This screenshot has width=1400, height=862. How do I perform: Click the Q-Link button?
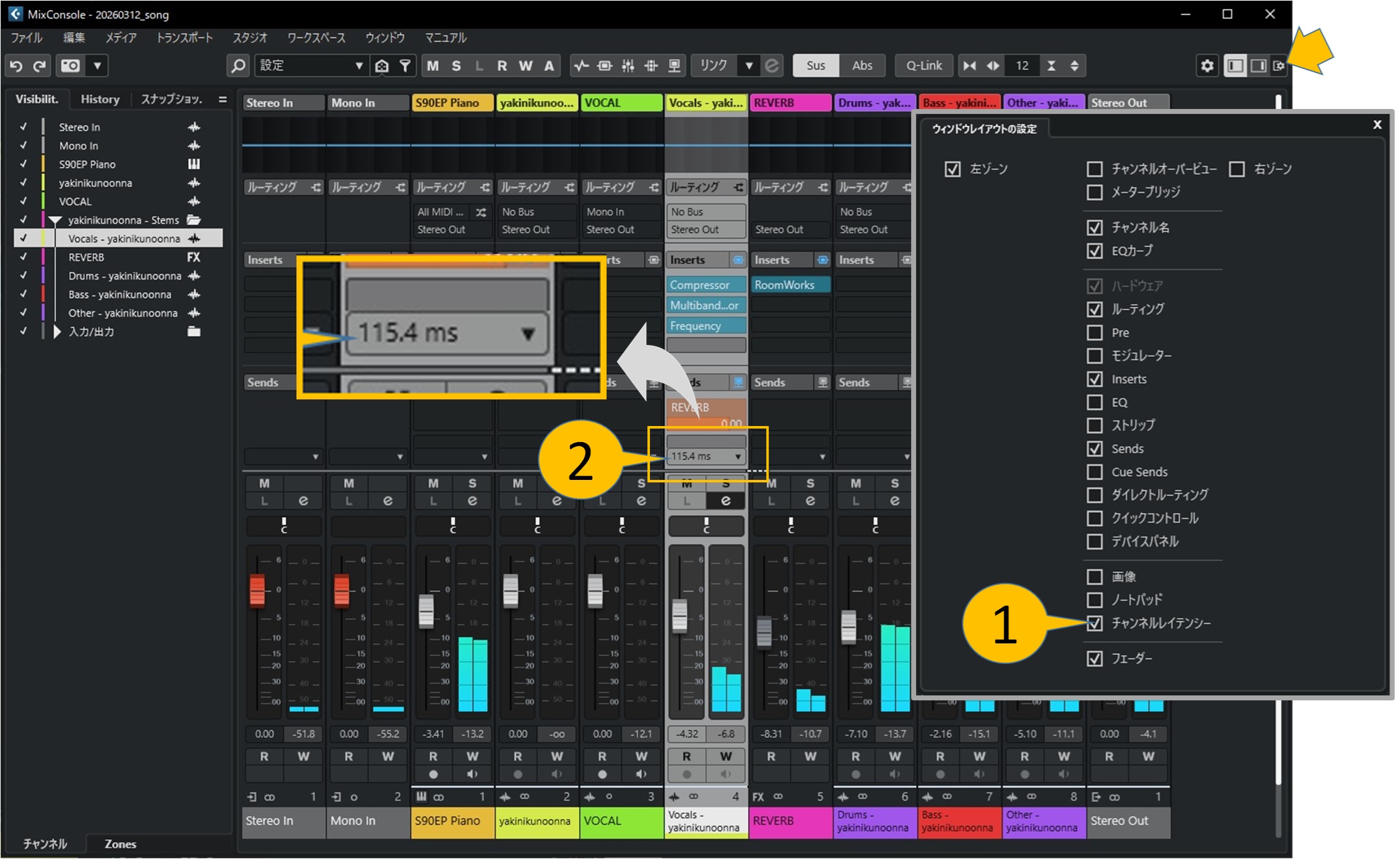[923, 66]
